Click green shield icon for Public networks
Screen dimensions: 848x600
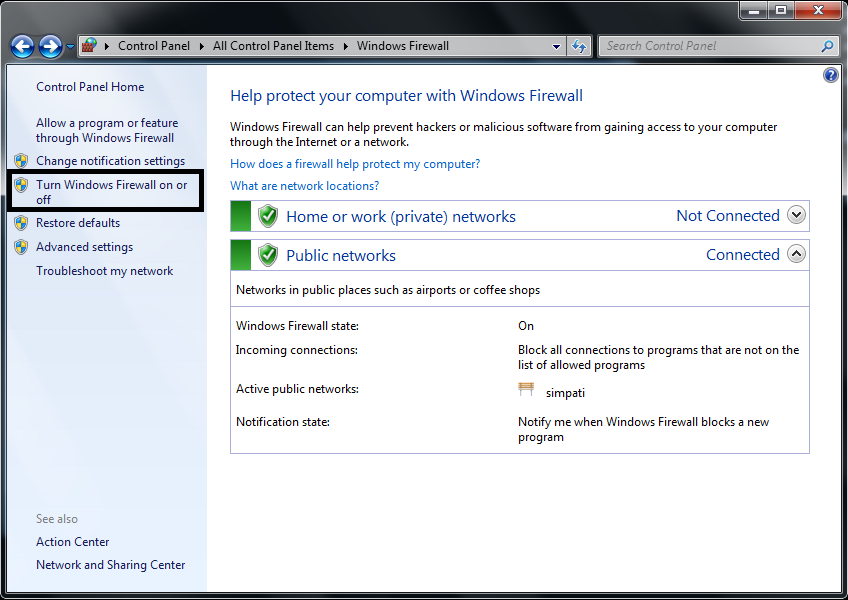pos(268,255)
